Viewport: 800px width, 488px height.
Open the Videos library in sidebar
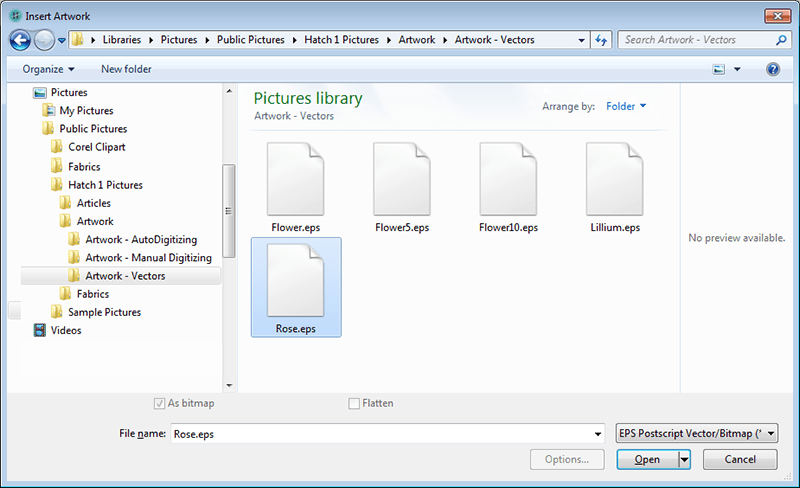coord(65,330)
